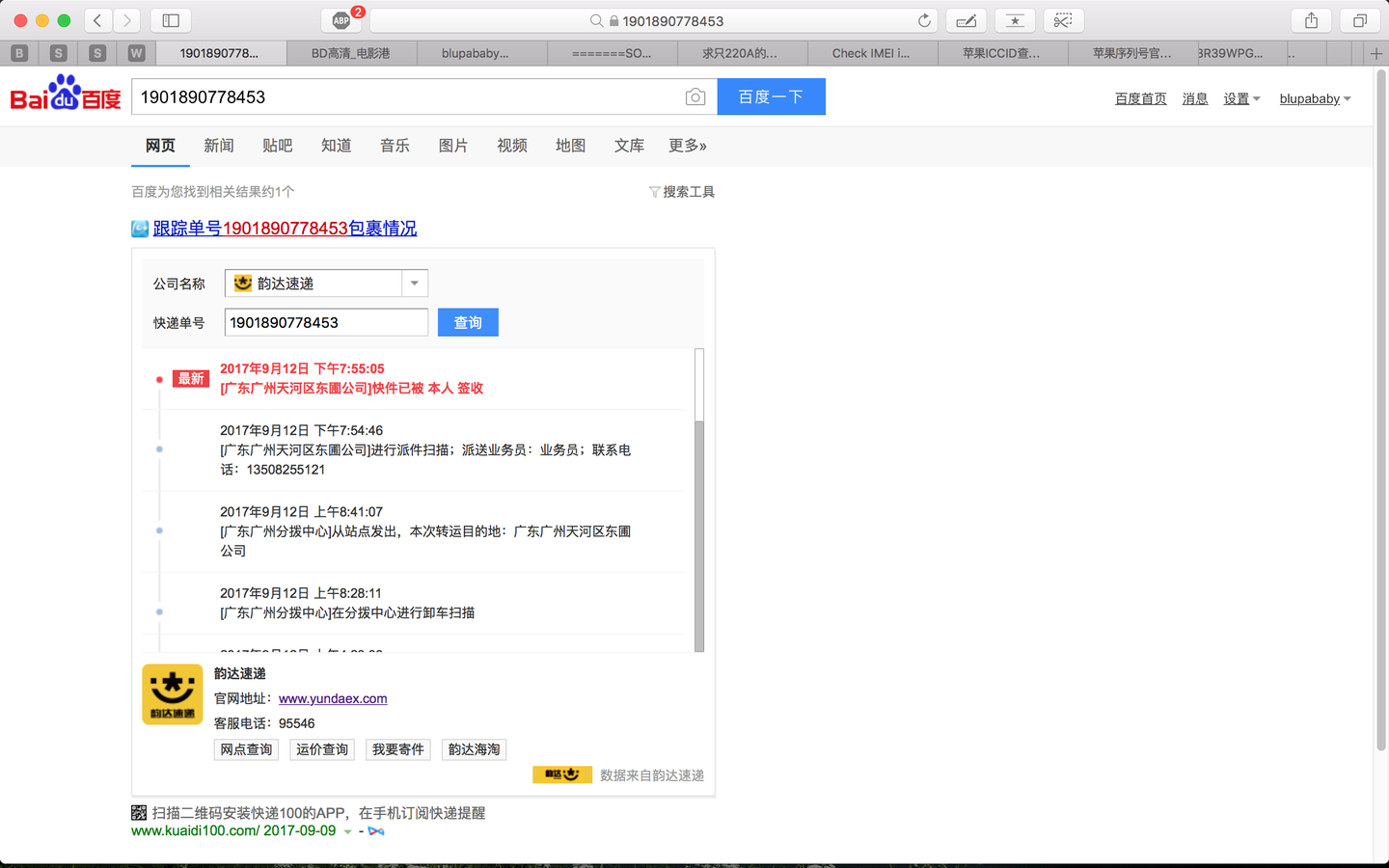Open the 图片 images category

coord(453,146)
